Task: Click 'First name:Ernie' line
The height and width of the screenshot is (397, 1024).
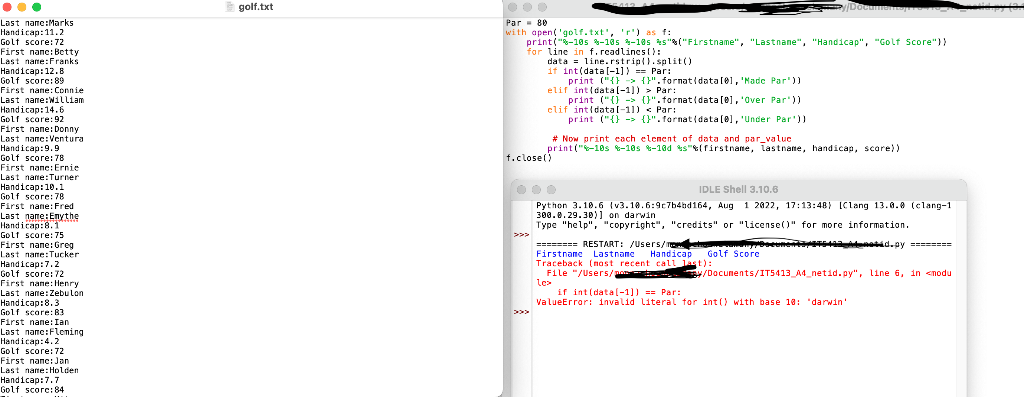Action: click(x=39, y=168)
